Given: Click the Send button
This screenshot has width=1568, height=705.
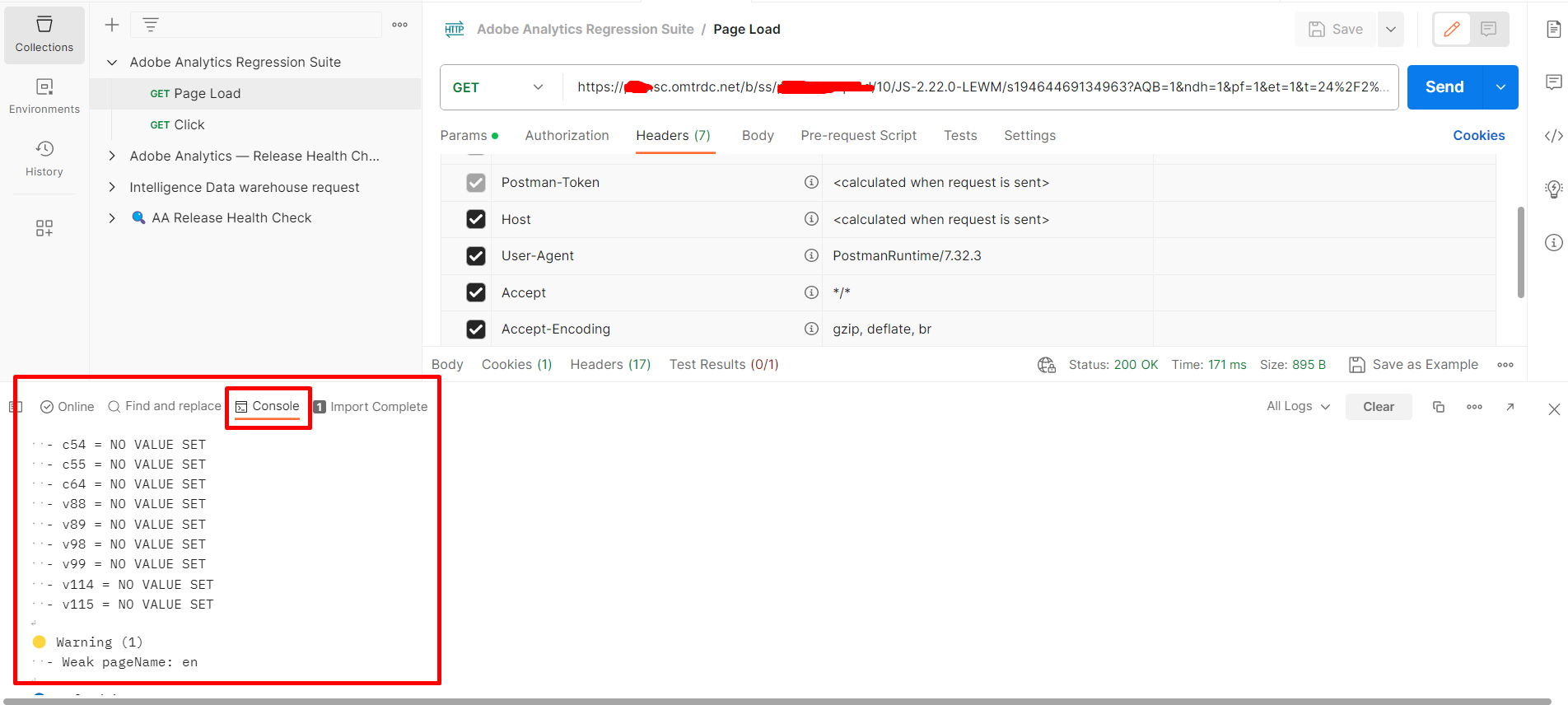Looking at the screenshot, I should click(1444, 87).
